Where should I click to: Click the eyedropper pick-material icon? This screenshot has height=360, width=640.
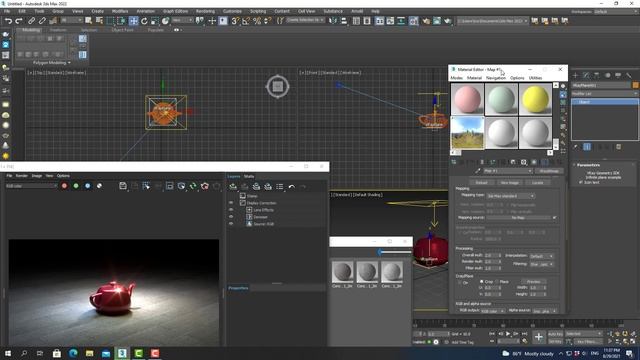(x=478, y=171)
